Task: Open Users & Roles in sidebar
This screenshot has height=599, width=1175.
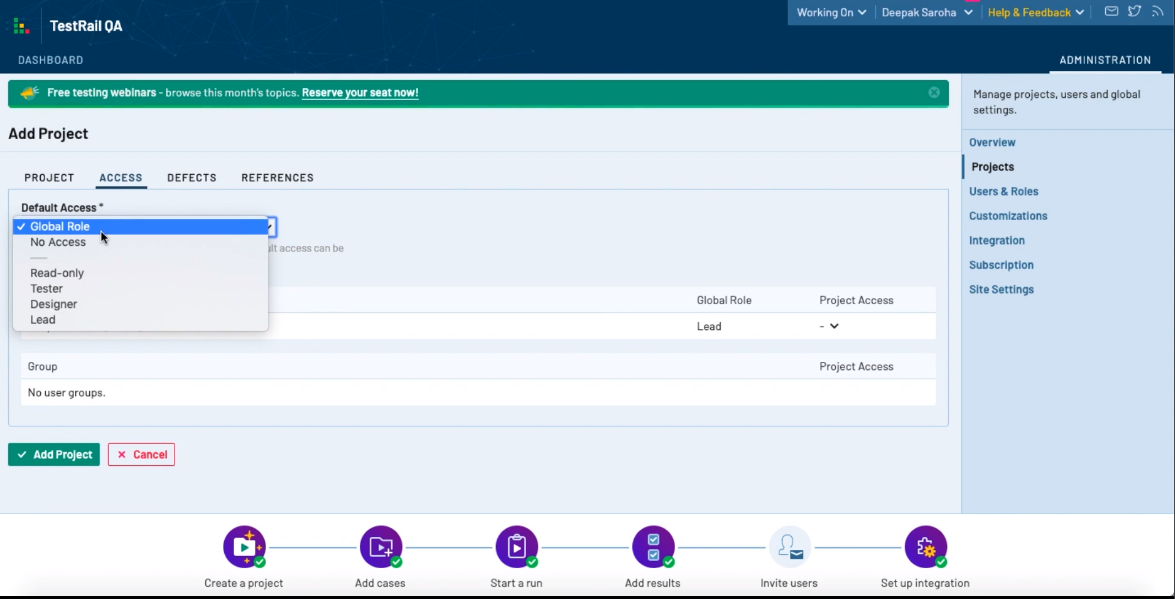Action: (1003, 192)
